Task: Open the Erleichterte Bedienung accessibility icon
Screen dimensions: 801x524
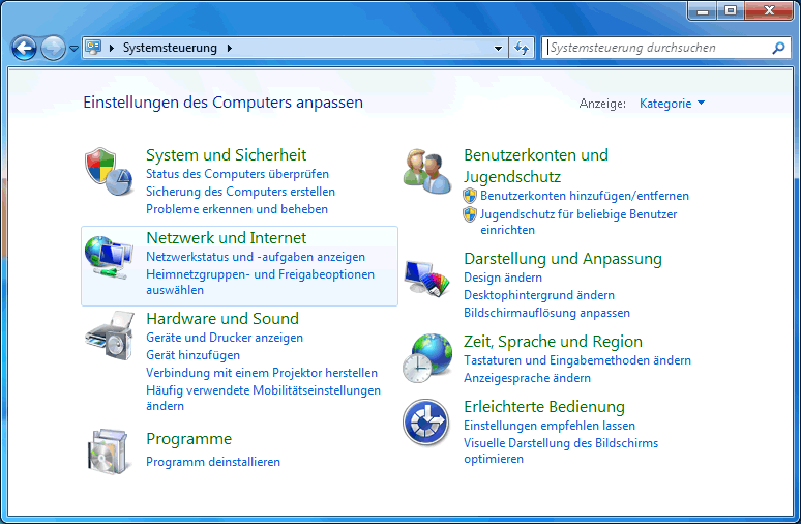Action: (427, 422)
